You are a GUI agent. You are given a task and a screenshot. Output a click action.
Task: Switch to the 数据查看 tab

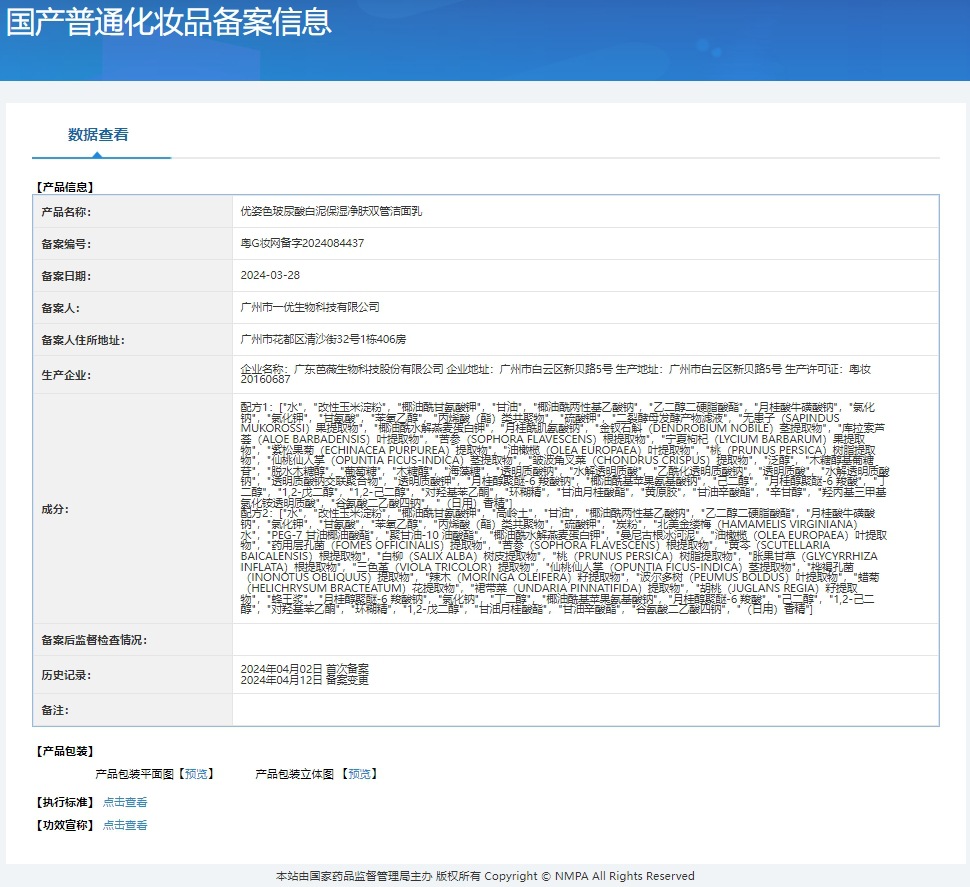(x=98, y=135)
